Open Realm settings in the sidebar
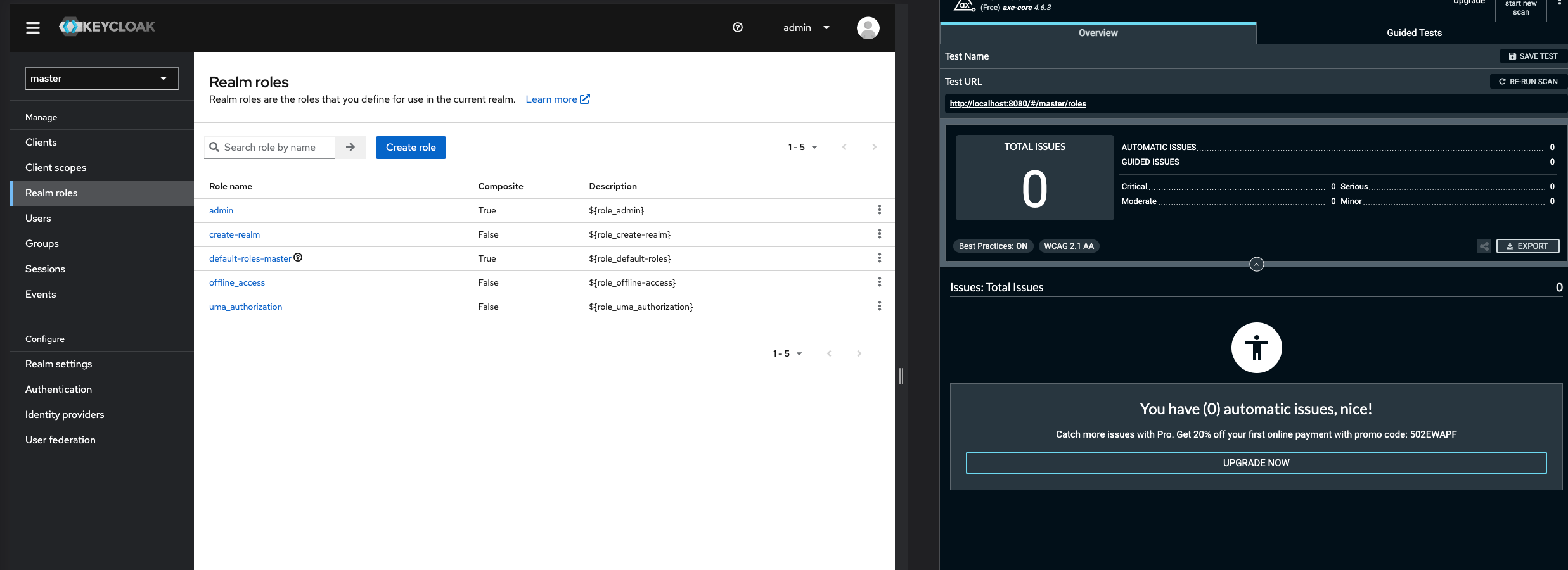The height and width of the screenshot is (570, 1568). (101, 364)
